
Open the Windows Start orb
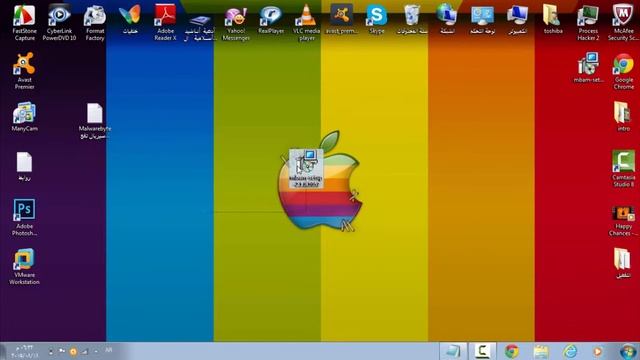(x=628, y=351)
